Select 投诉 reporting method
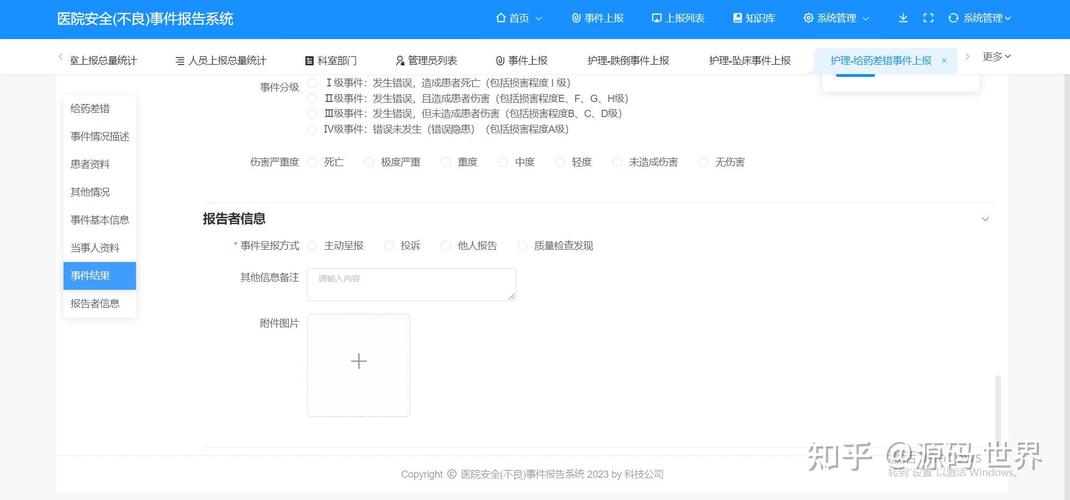1070x500 pixels. [x=389, y=246]
